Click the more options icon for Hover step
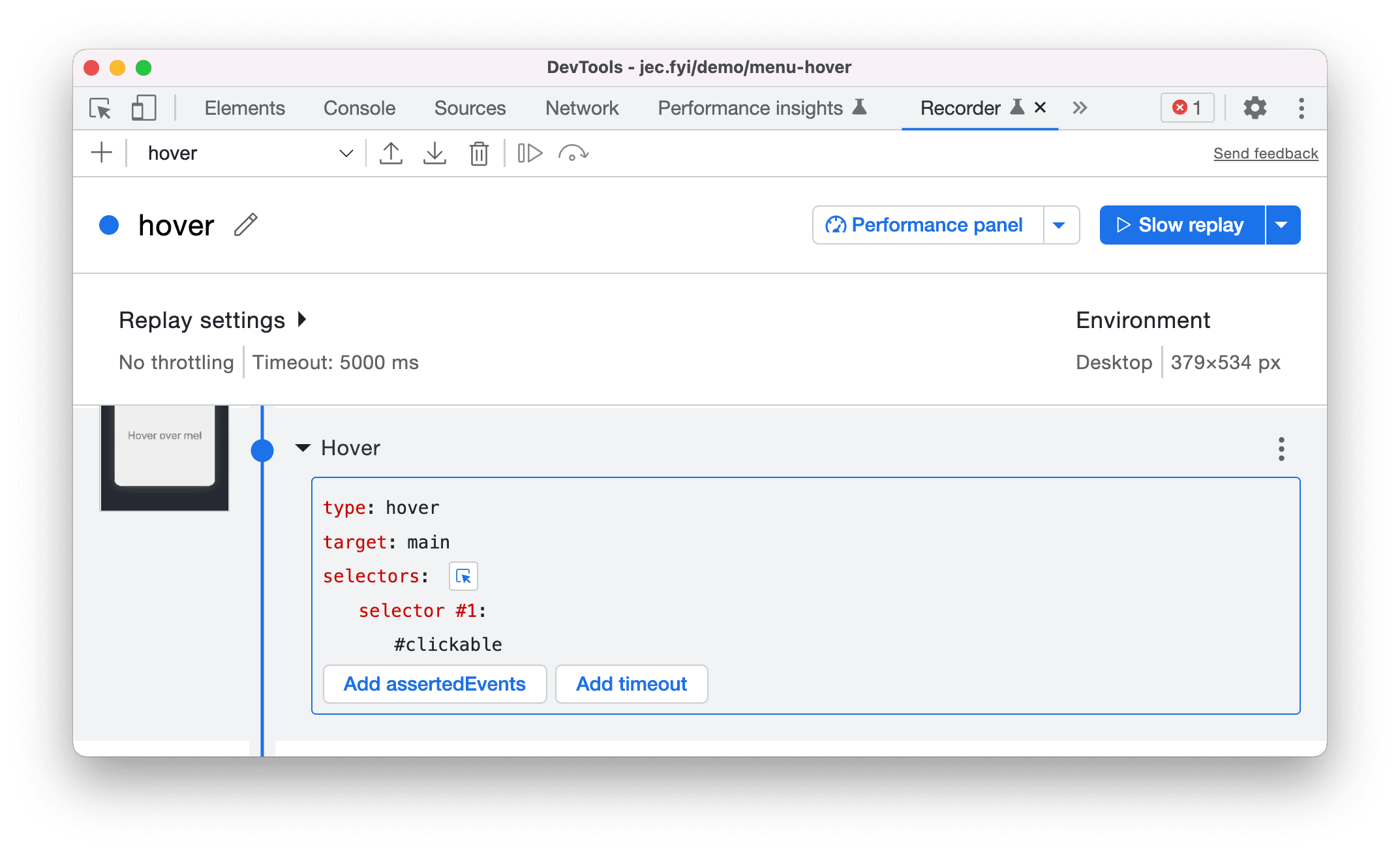Viewport: 1400px width, 853px height. 1281,449
